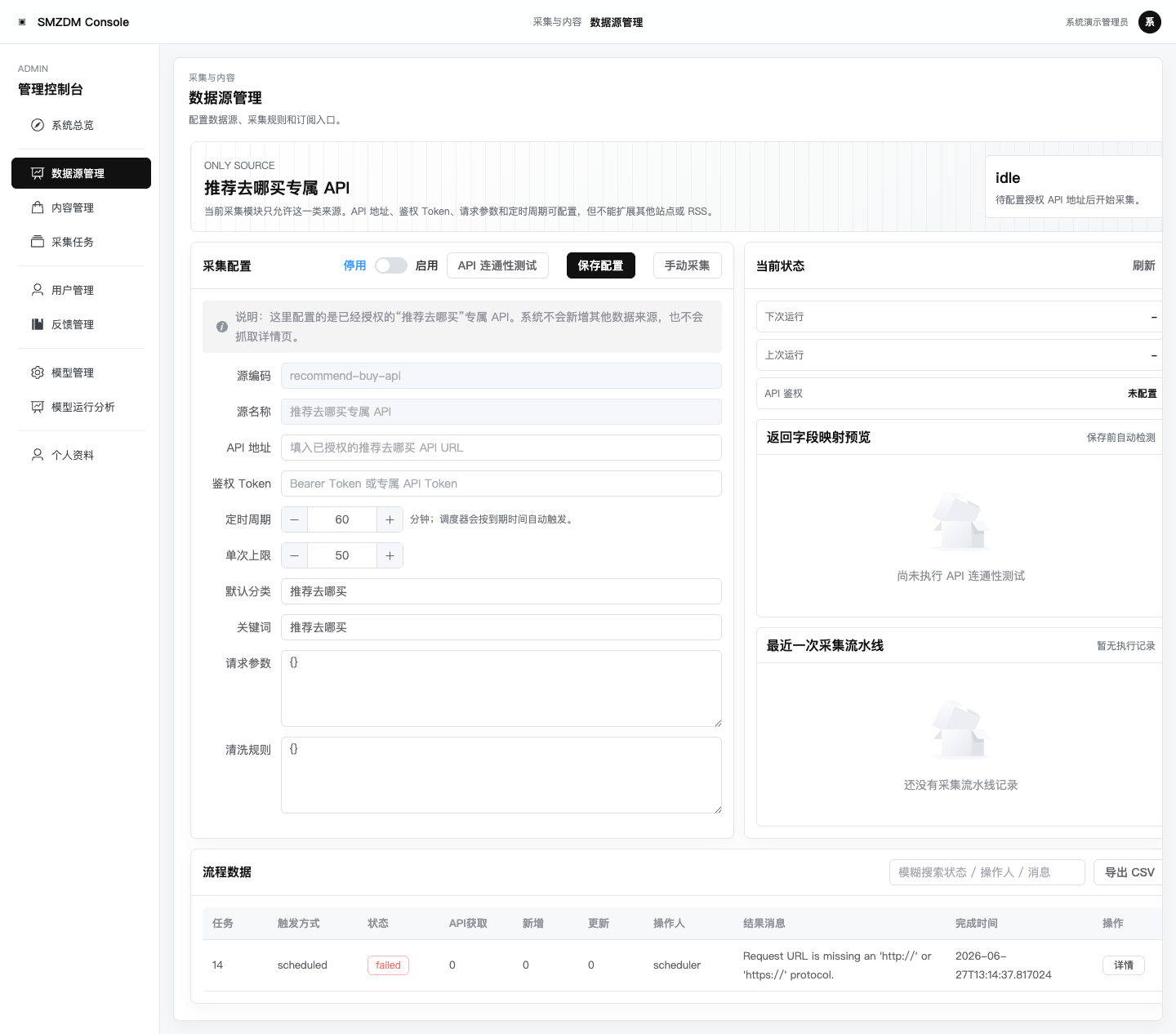Focus the API 地址 input field
Screen dimensions: 1176x1034
pyautogui.click(x=501, y=448)
